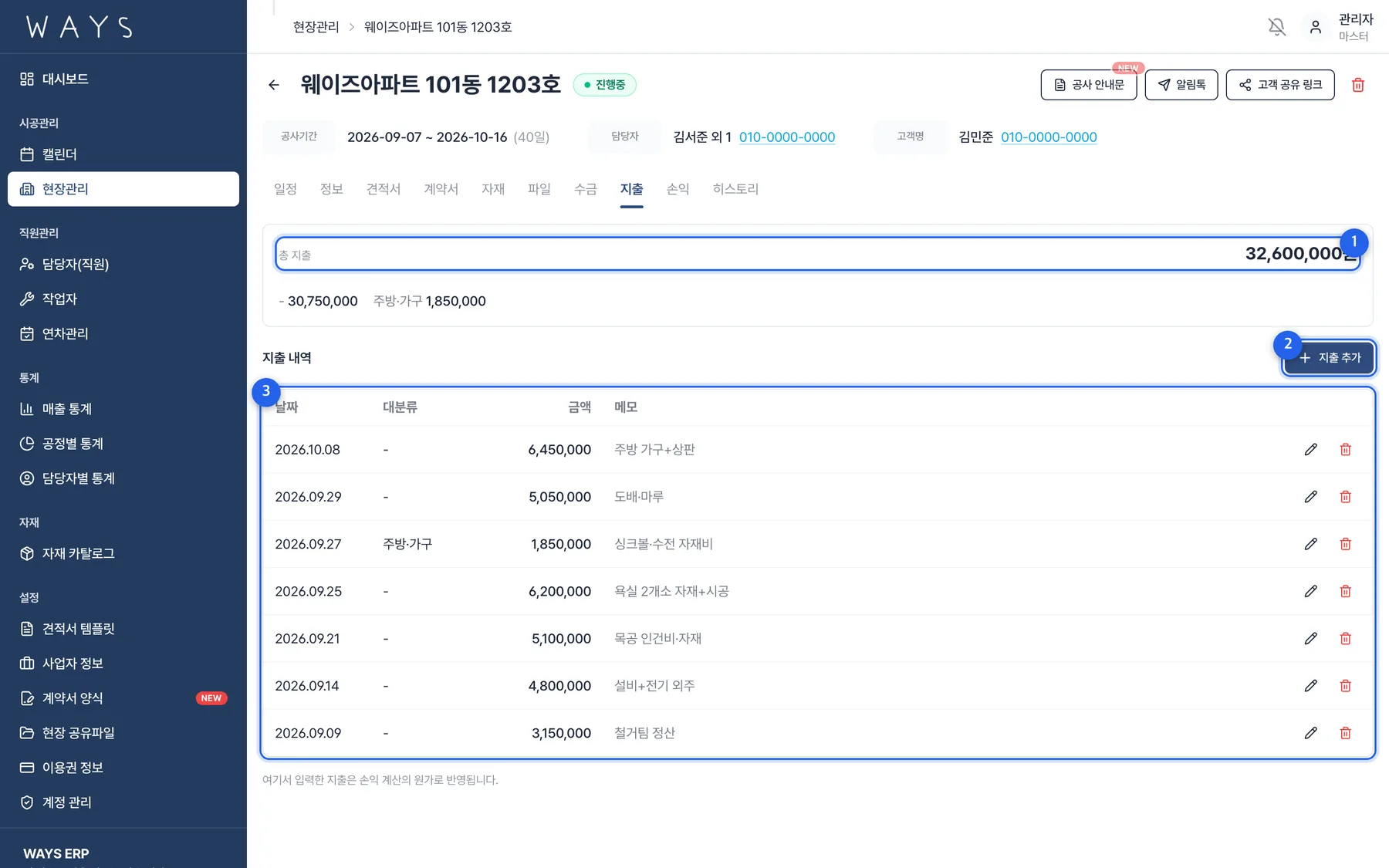Open the 공사 안내문 button
Screen dimensions: 1389x868
click(x=1089, y=85)
